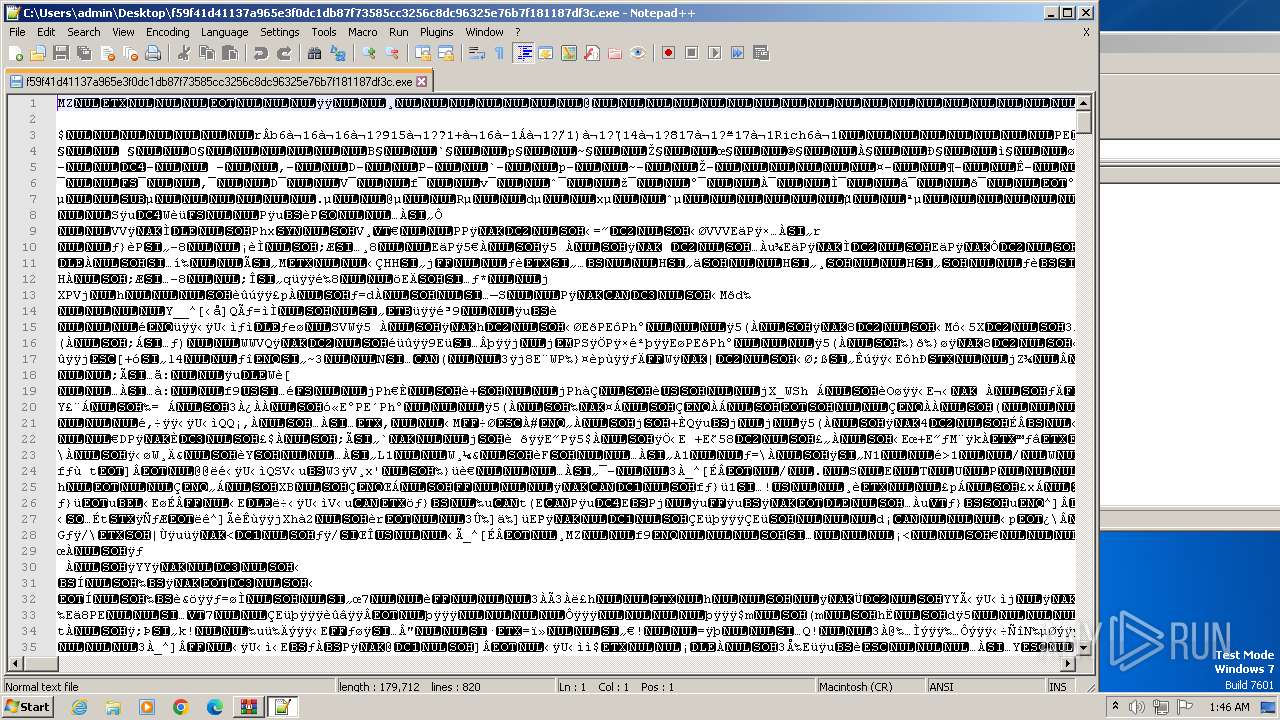Open the ? help menu

517,32
